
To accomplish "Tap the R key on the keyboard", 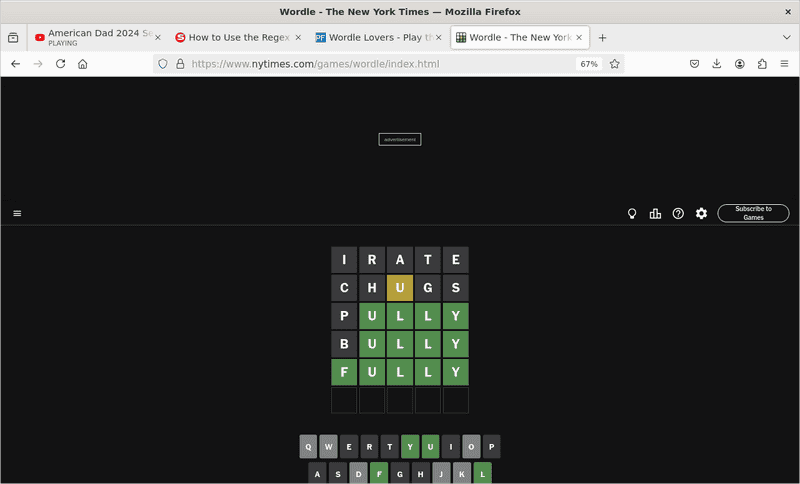I will coord(369,447).
